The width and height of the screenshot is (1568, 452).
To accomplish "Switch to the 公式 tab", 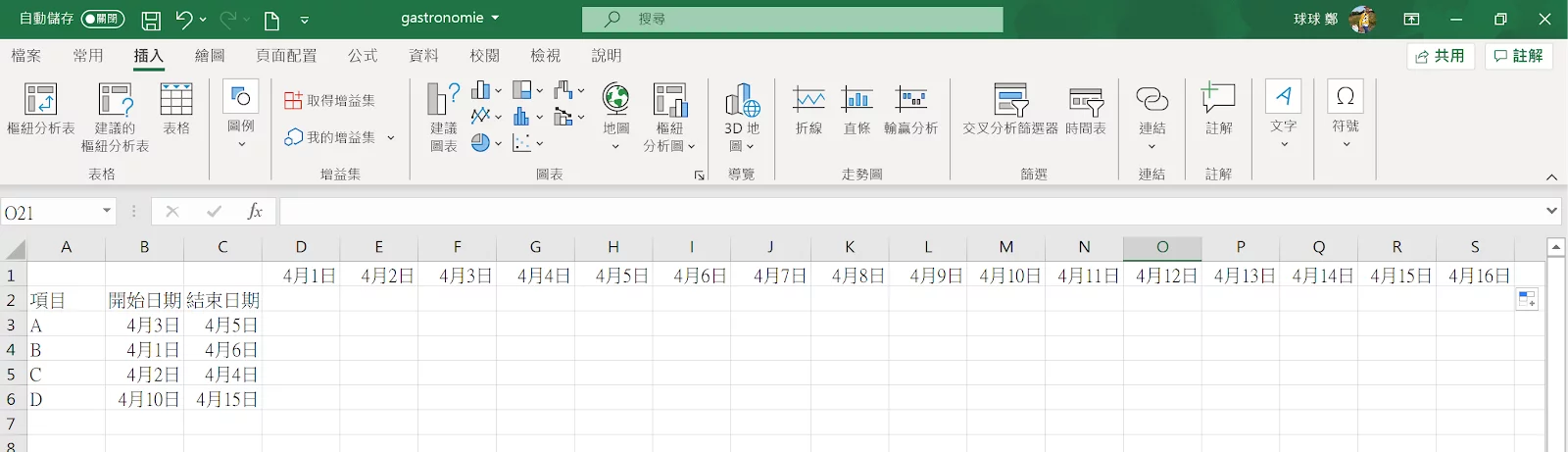I will point(363,56).
